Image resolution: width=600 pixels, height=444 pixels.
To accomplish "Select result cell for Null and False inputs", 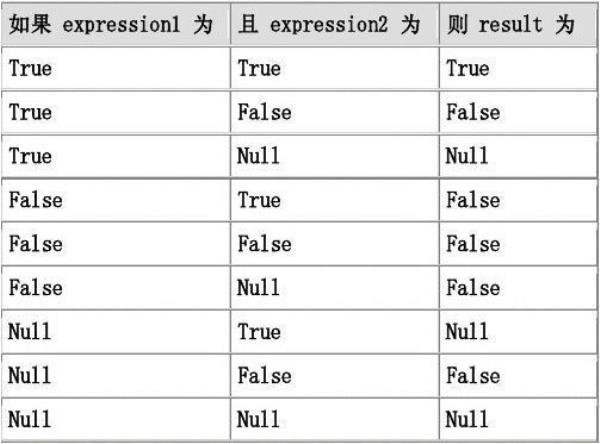I will [518, 375].
